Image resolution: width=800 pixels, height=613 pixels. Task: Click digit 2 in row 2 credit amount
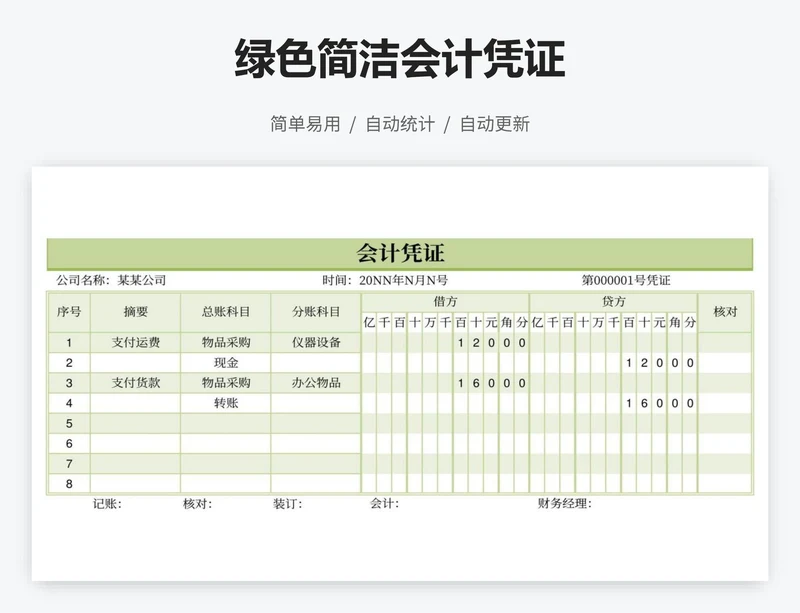coord(644,363)
